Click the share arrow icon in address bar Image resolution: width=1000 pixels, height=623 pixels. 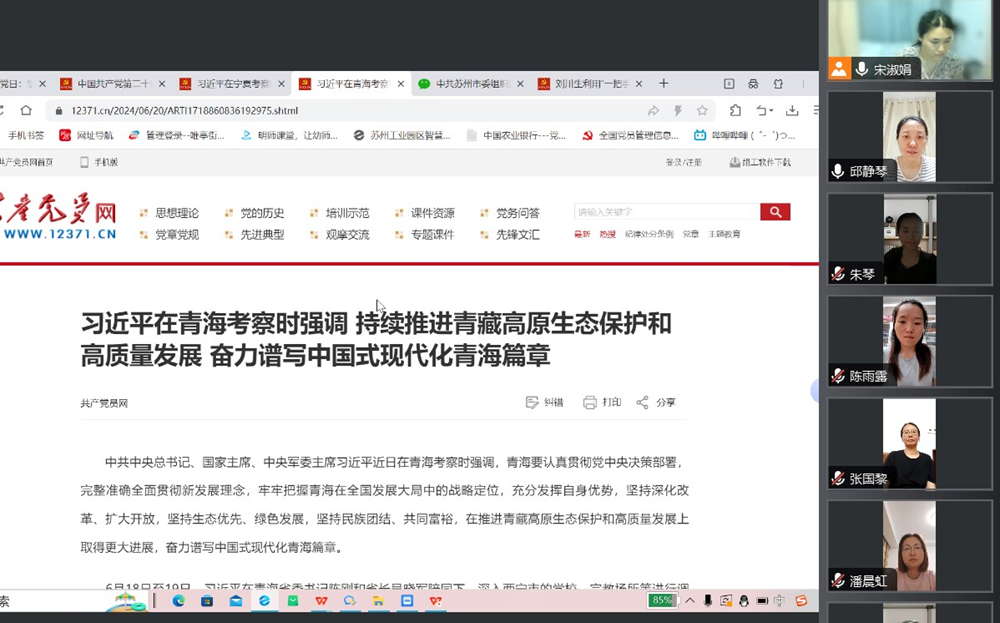[653, 111]
